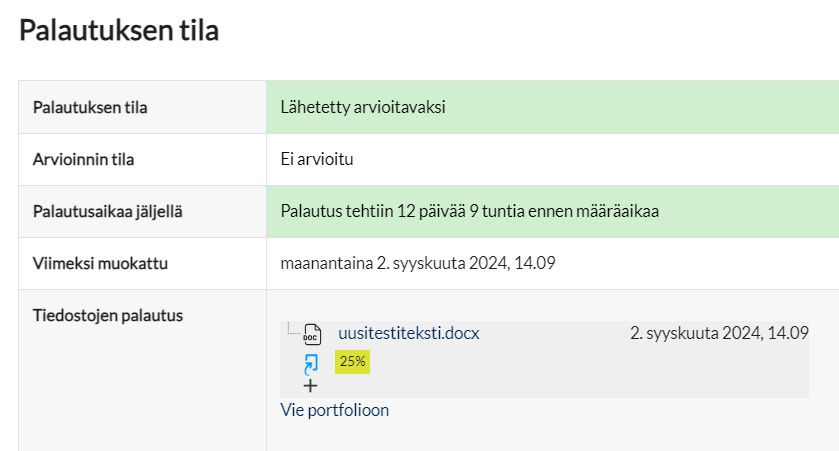This screenshot has width=839, height=451.
Task: Open the uusitestiteksti.docx file link
Action: pyautogui.click(x=409, y=333)
